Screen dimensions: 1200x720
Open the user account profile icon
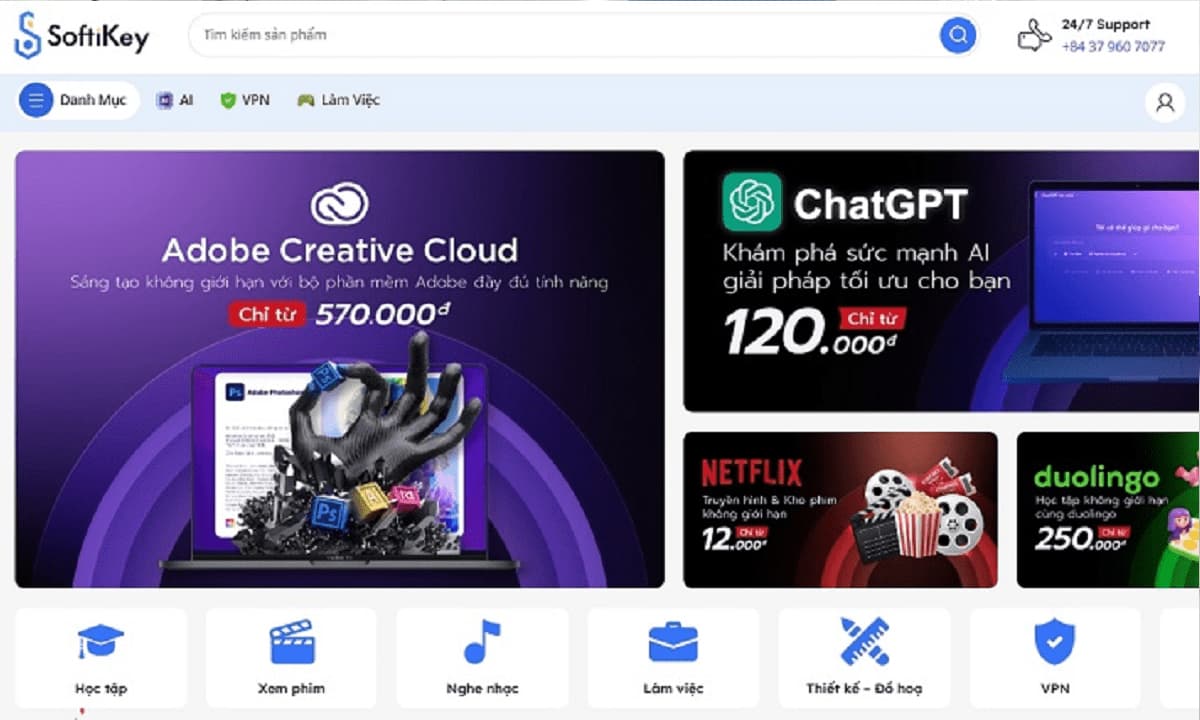pyautogui.click(x=1164, y=102)
